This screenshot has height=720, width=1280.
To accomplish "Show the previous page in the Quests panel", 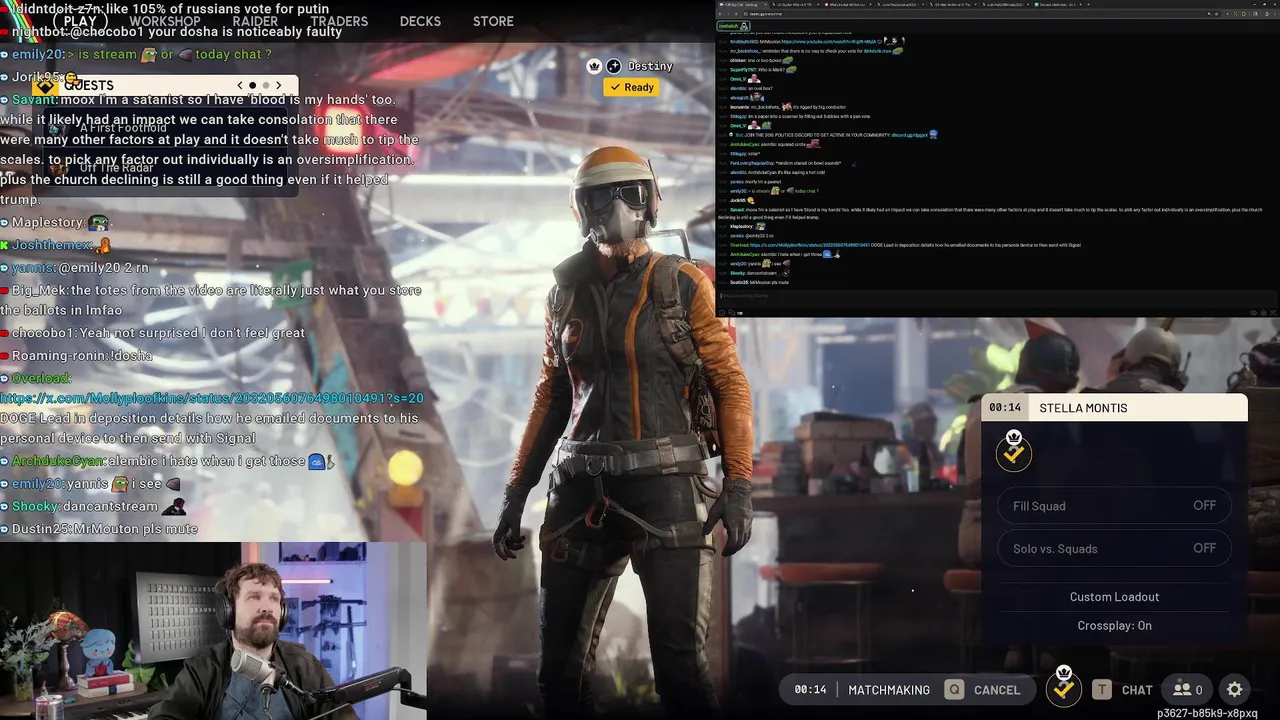I will 240,86.
